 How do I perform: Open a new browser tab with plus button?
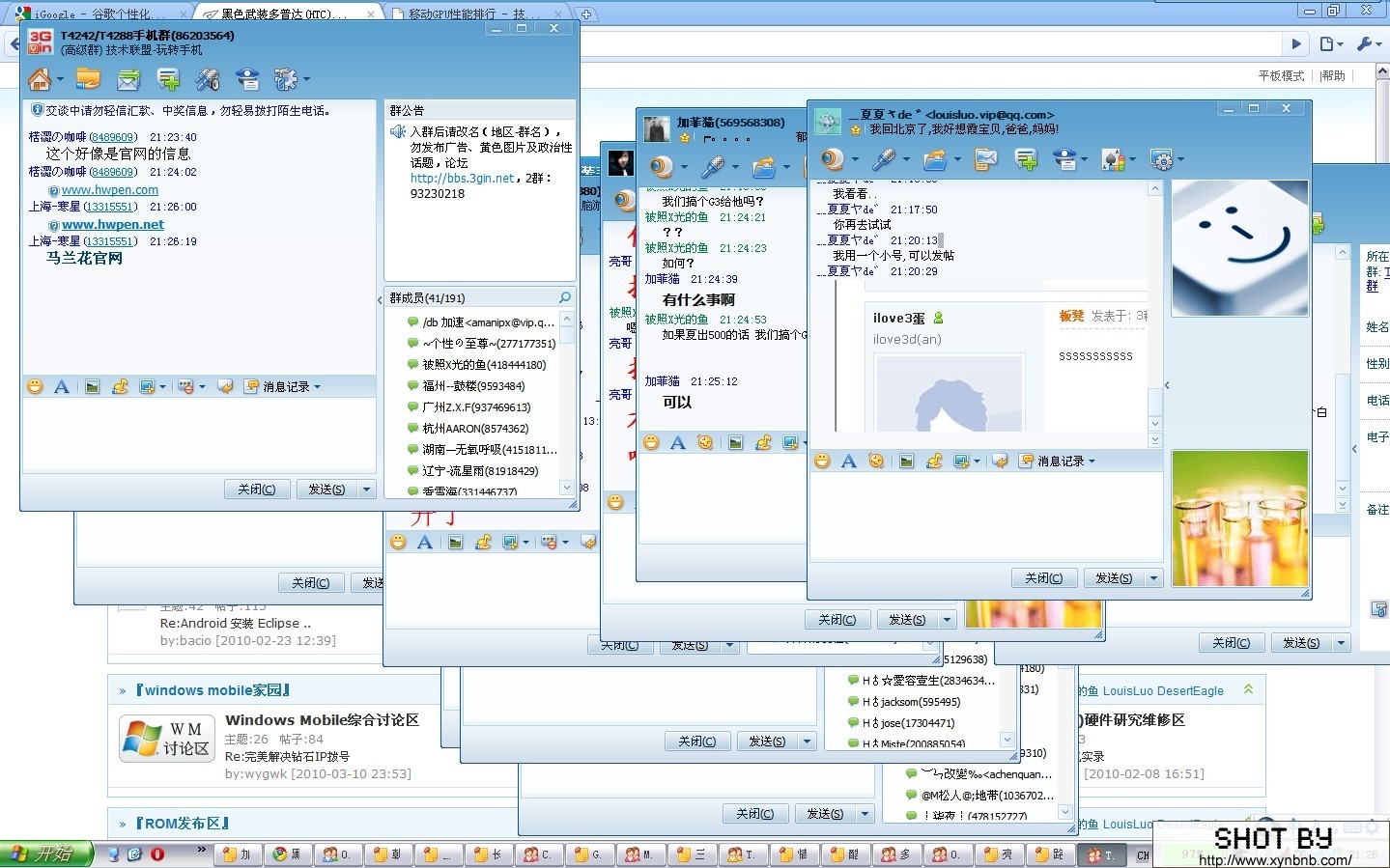pyautogui.click(x=585, y=14)
